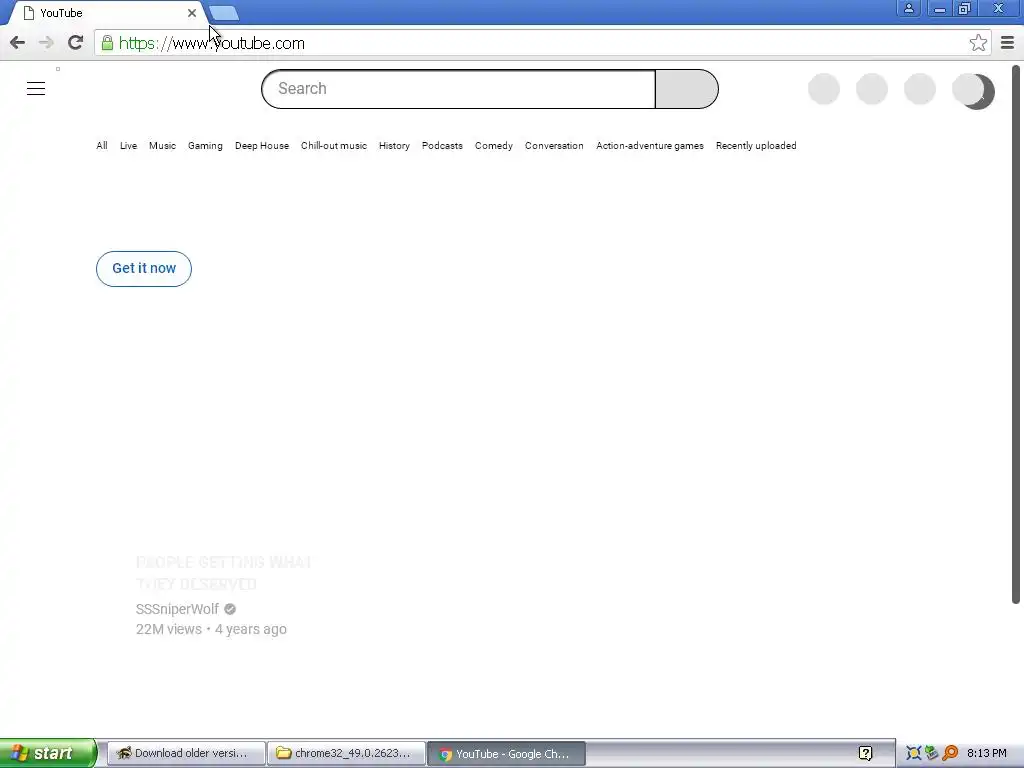Select the Action-adventure games filter chip
Viewport: 1024px width, 768px height.
click(650, 146)
